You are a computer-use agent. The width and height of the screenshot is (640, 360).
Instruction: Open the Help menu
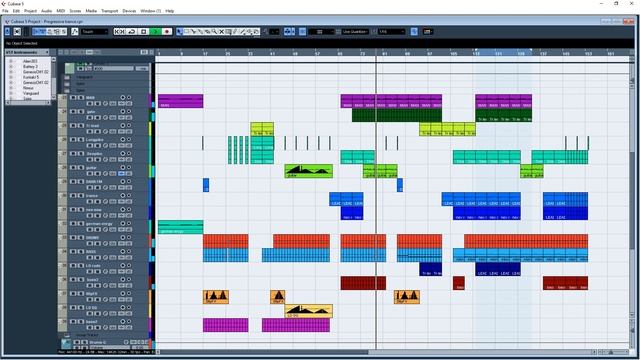[x=170, y=11]
